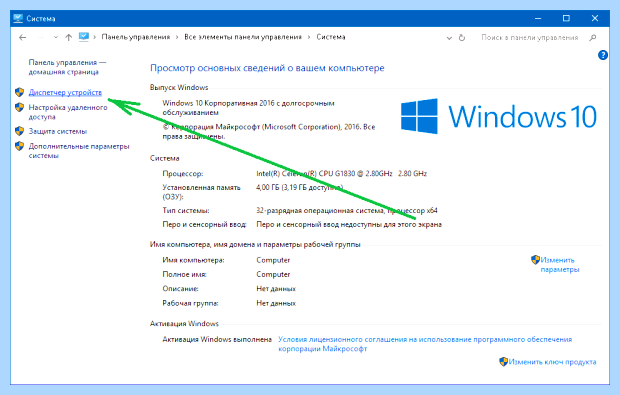Open Настройка удаленного доступа link
The height and width of the screenshot is (395, 620).
coord(68,112)
